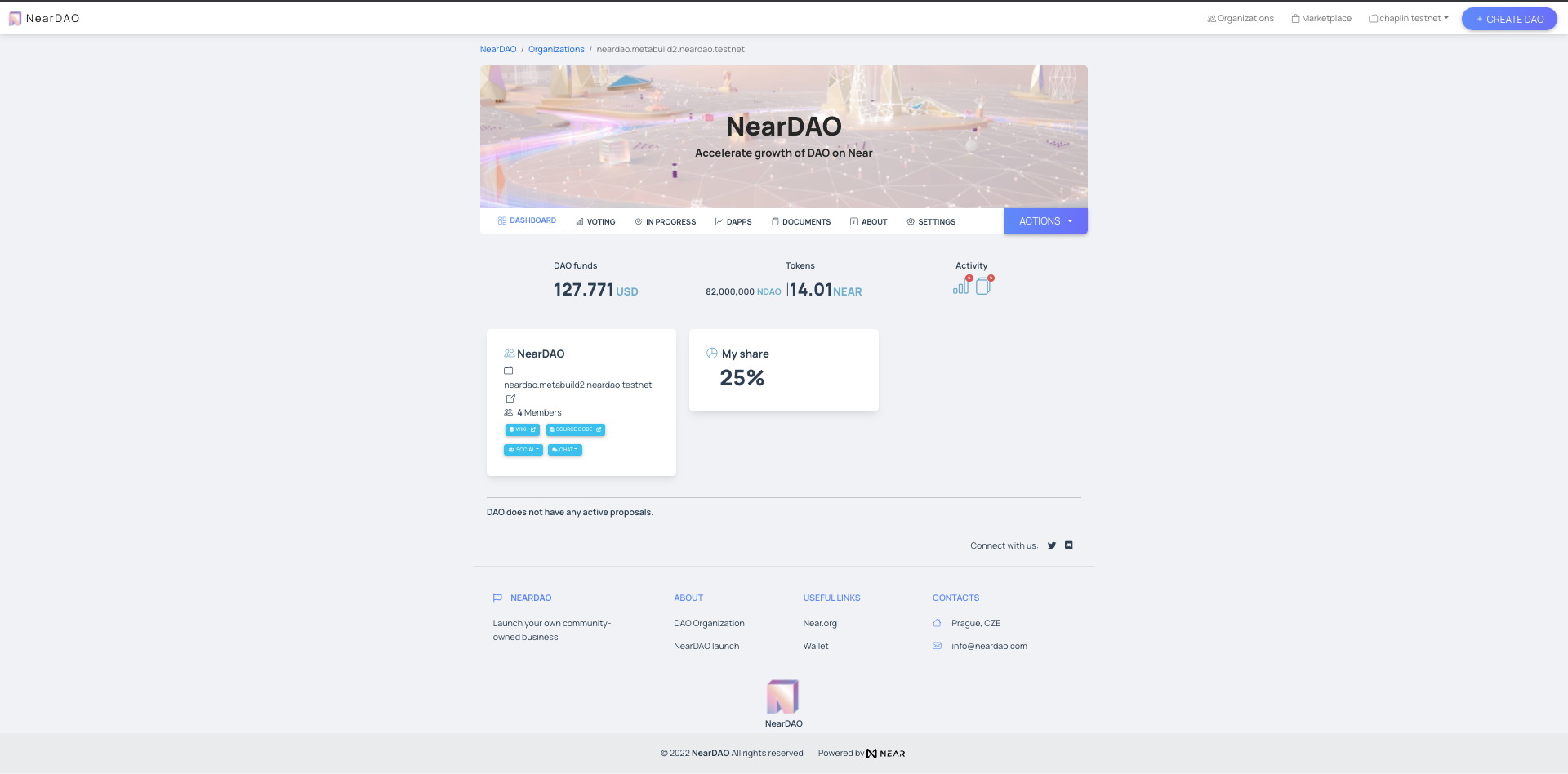The image size is (1568, 774).
Task: Click the CREATE DAO button
Action: [x=1509, y=19]
